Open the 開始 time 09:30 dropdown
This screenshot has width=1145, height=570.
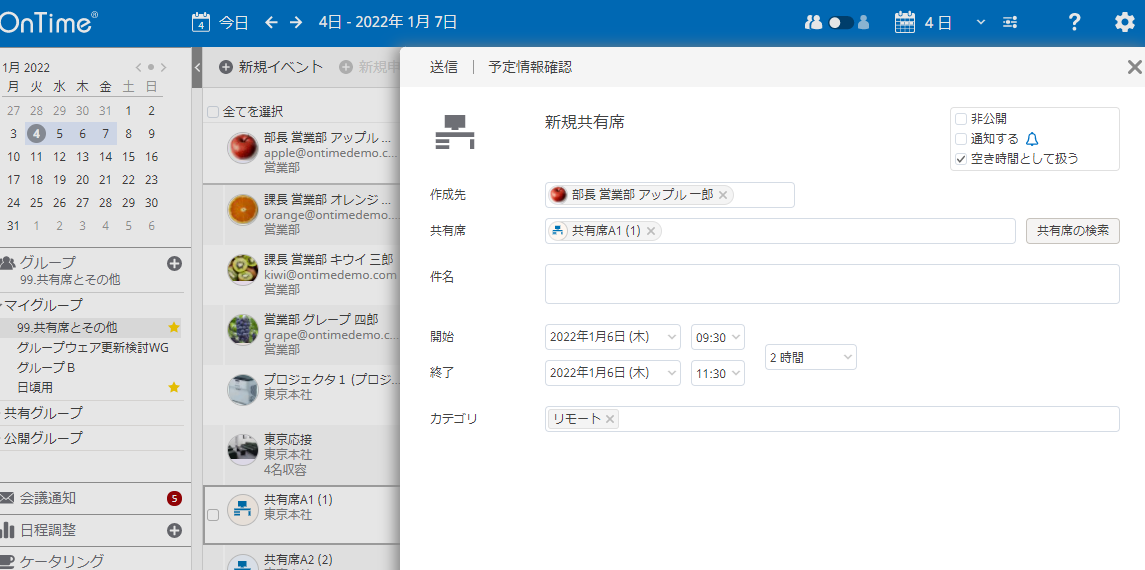pos(718,337)
